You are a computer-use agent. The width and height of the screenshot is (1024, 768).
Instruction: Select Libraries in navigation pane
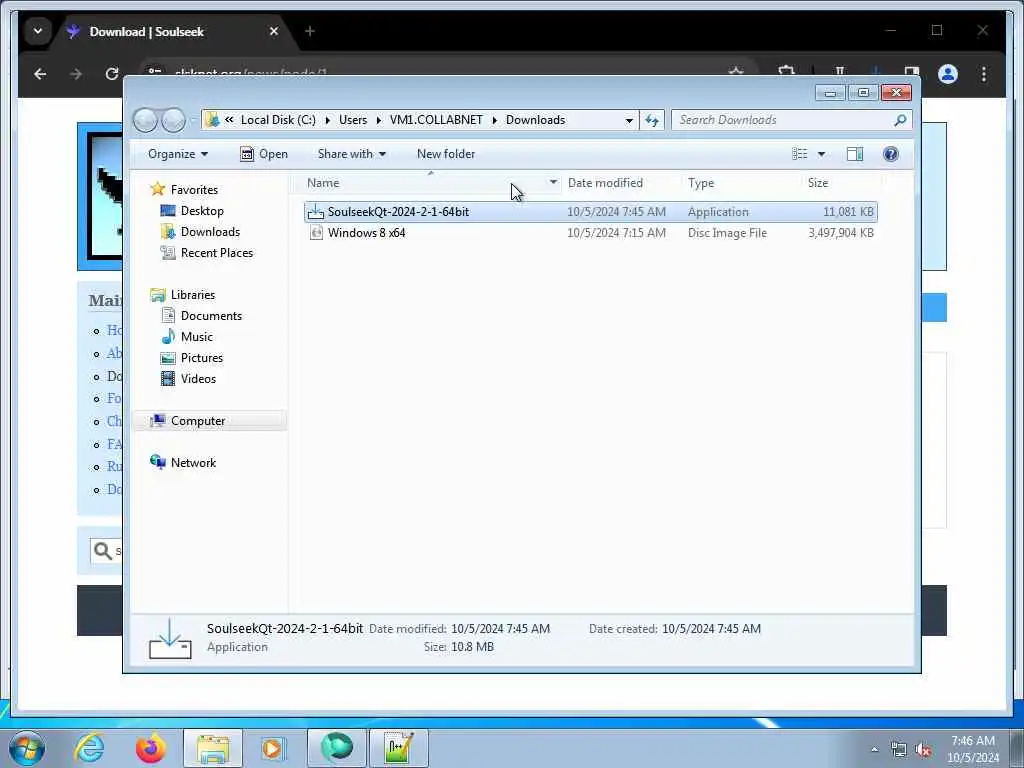coord(193,295)
